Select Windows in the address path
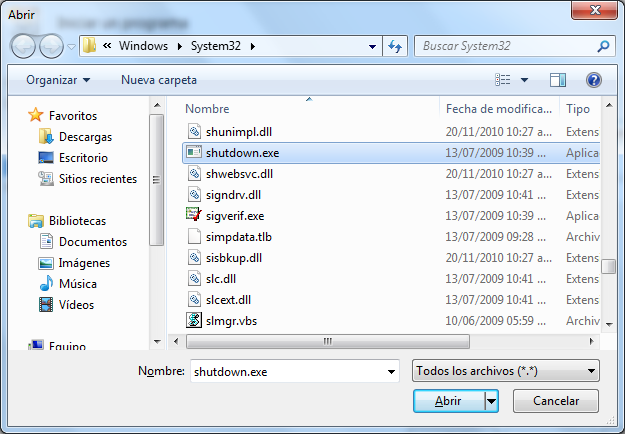Screen dimensions: 625x434 tap(143, 46)
